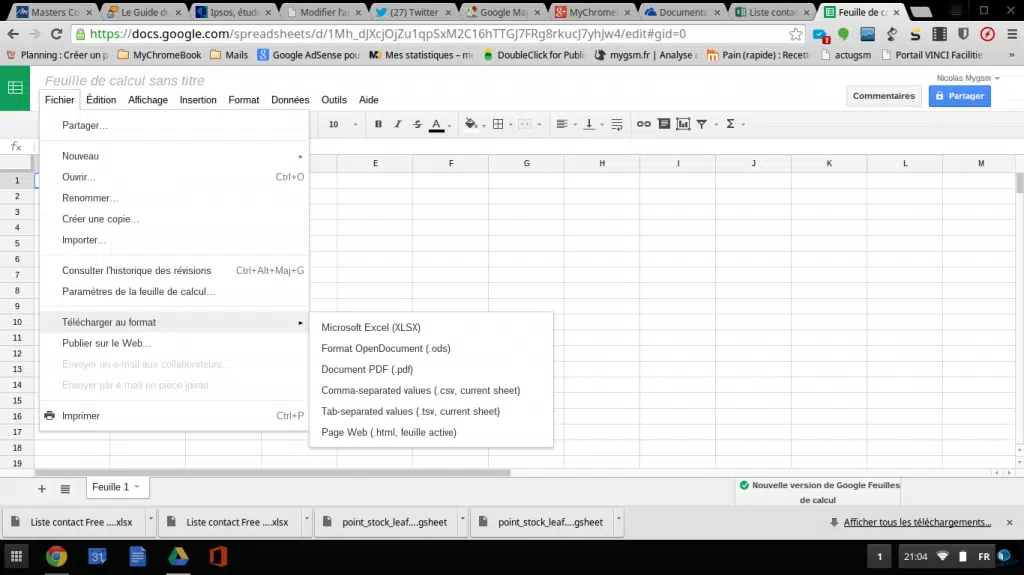Open the Office shelf icon
The image size is (1024, 575).
(x=218, y=557)
